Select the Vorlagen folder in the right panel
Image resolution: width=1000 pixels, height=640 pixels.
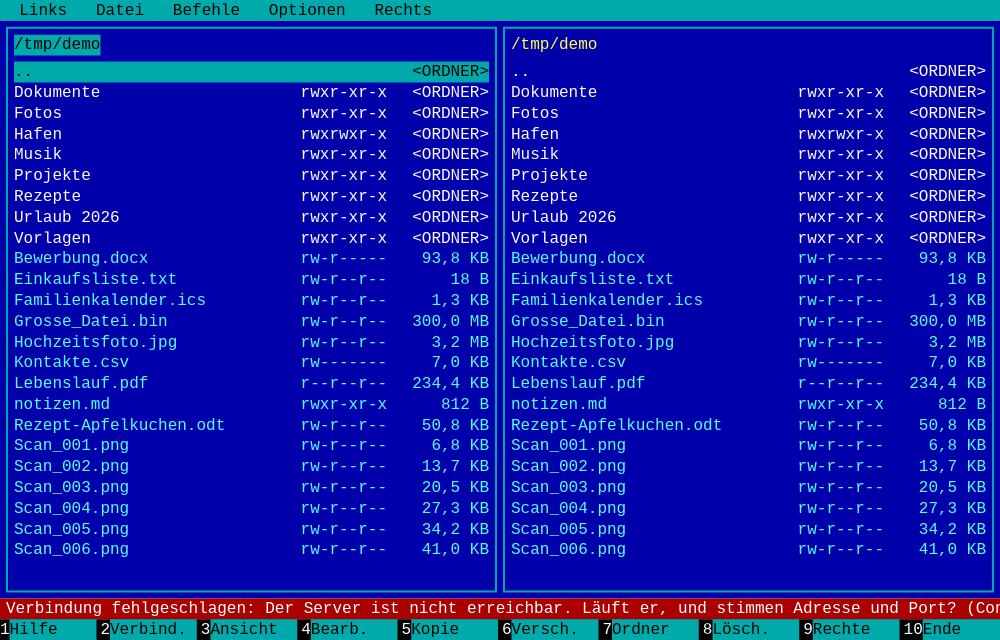point(748,238)
